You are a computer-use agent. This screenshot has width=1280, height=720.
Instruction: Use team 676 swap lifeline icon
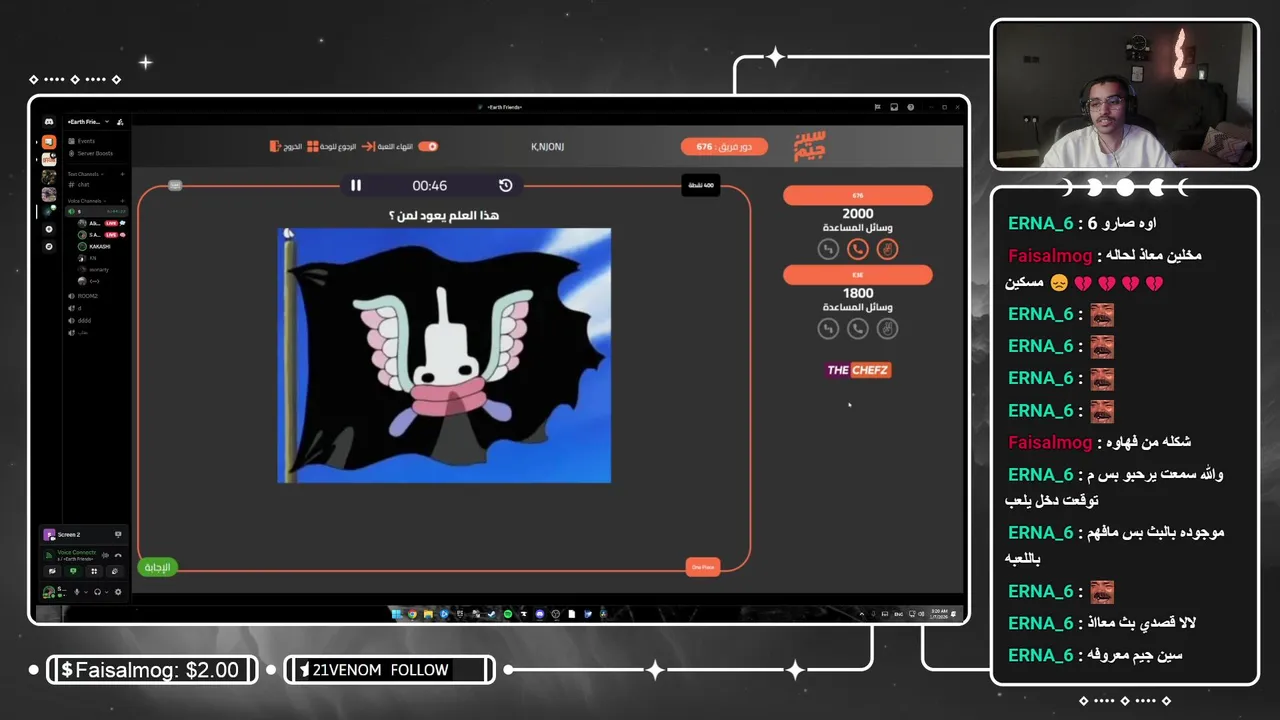(828, 249)
